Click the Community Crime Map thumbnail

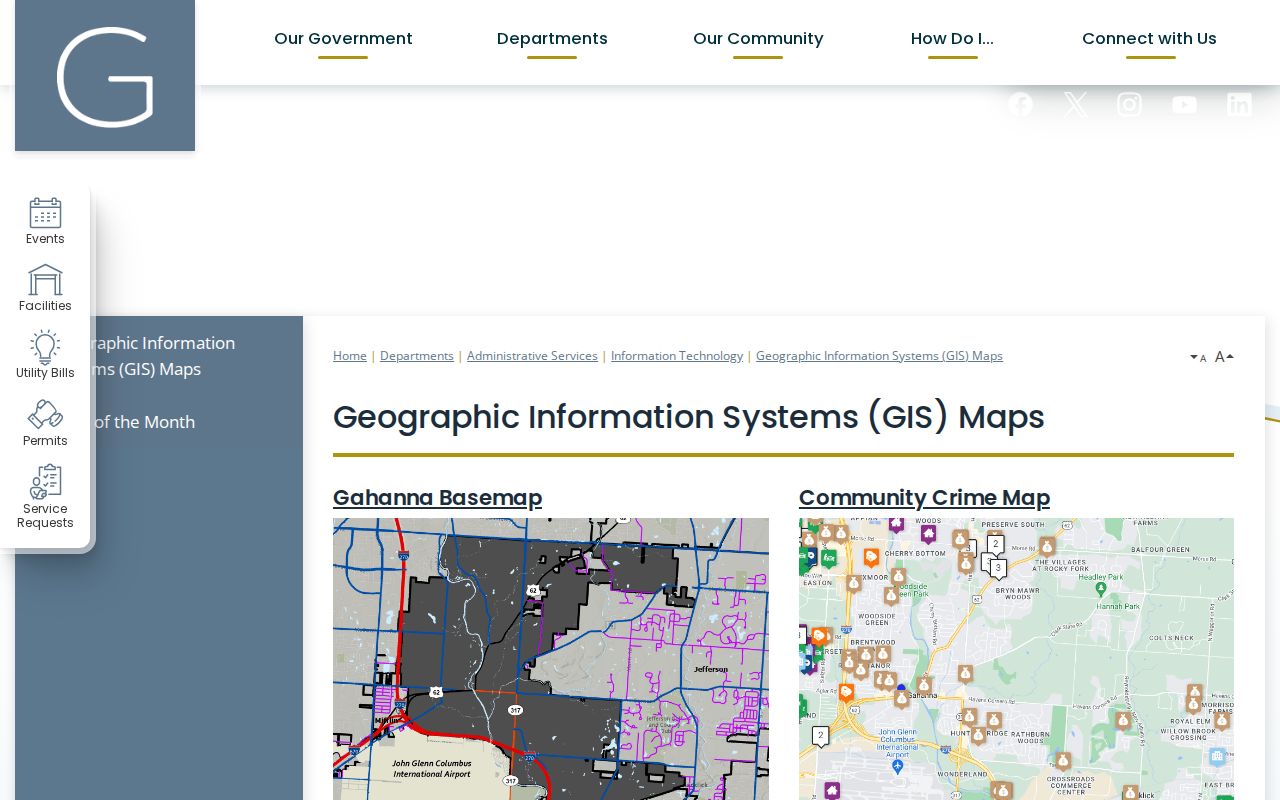(1016, 659)
